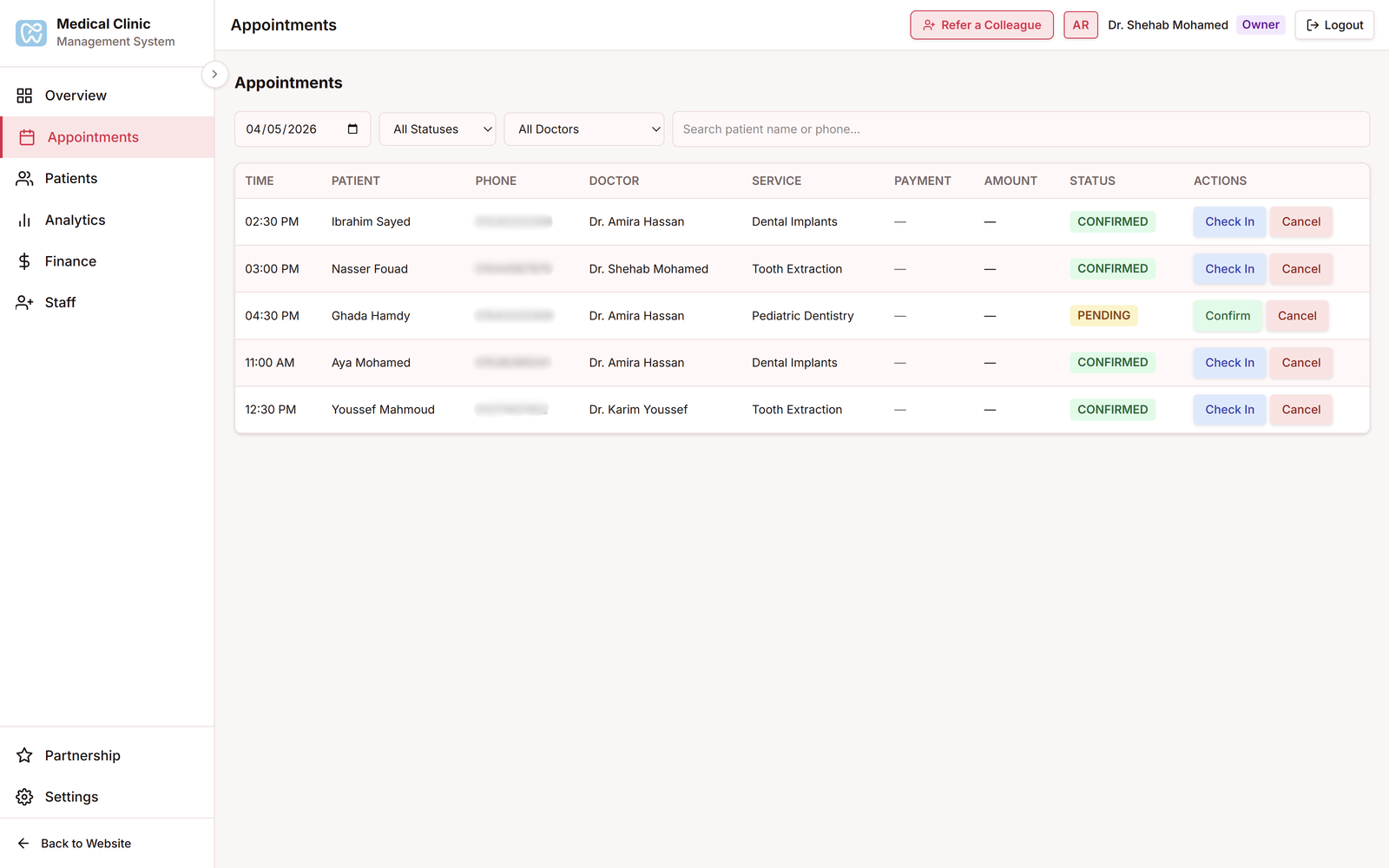Click the Staff add-user icon
This screenshot has height=868, width=1389.
click(24, 303)
